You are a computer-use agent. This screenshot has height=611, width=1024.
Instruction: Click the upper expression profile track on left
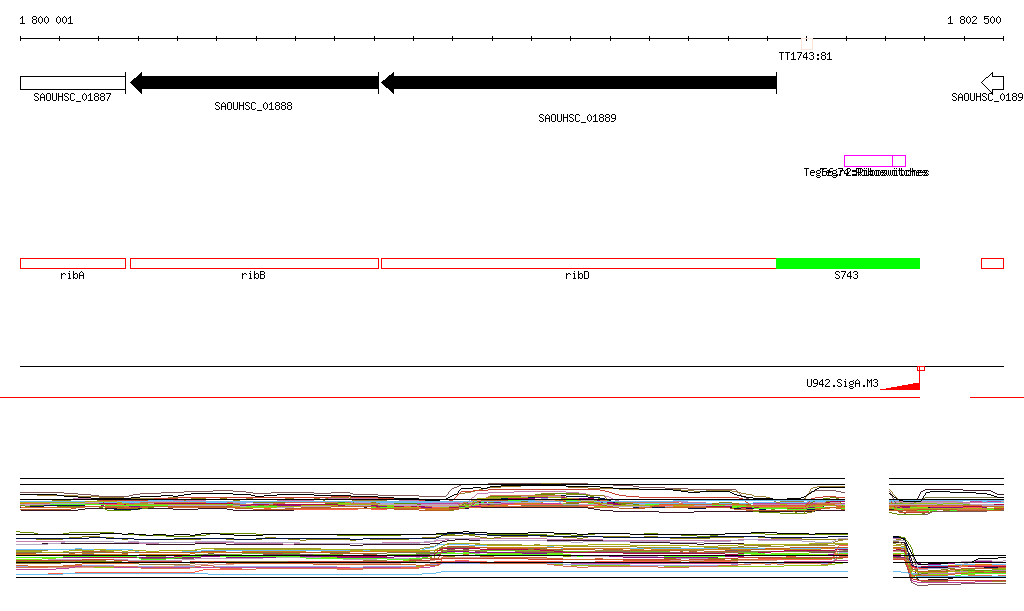click(432, 496)
